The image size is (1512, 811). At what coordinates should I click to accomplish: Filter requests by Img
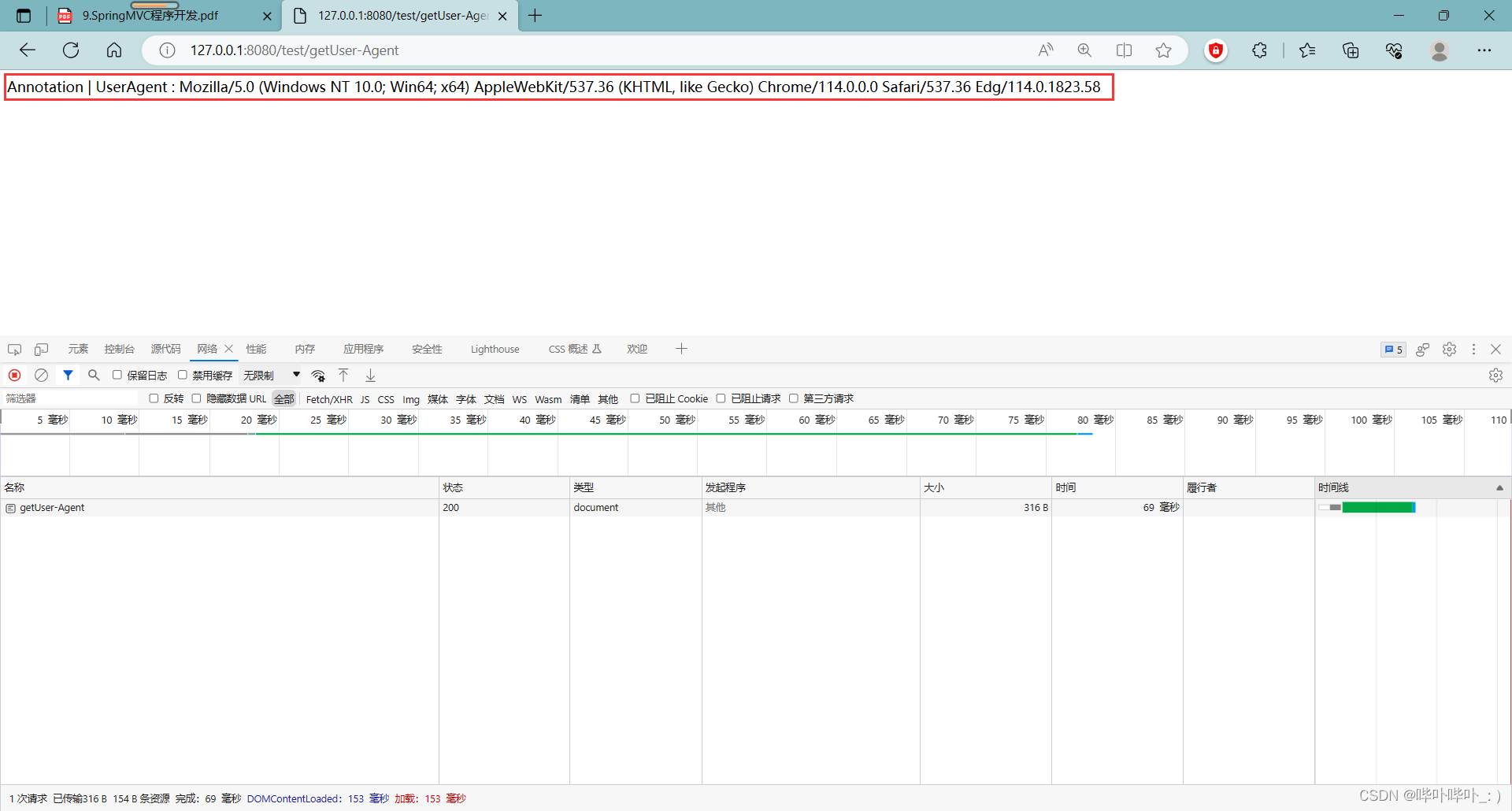pos(411,399)
